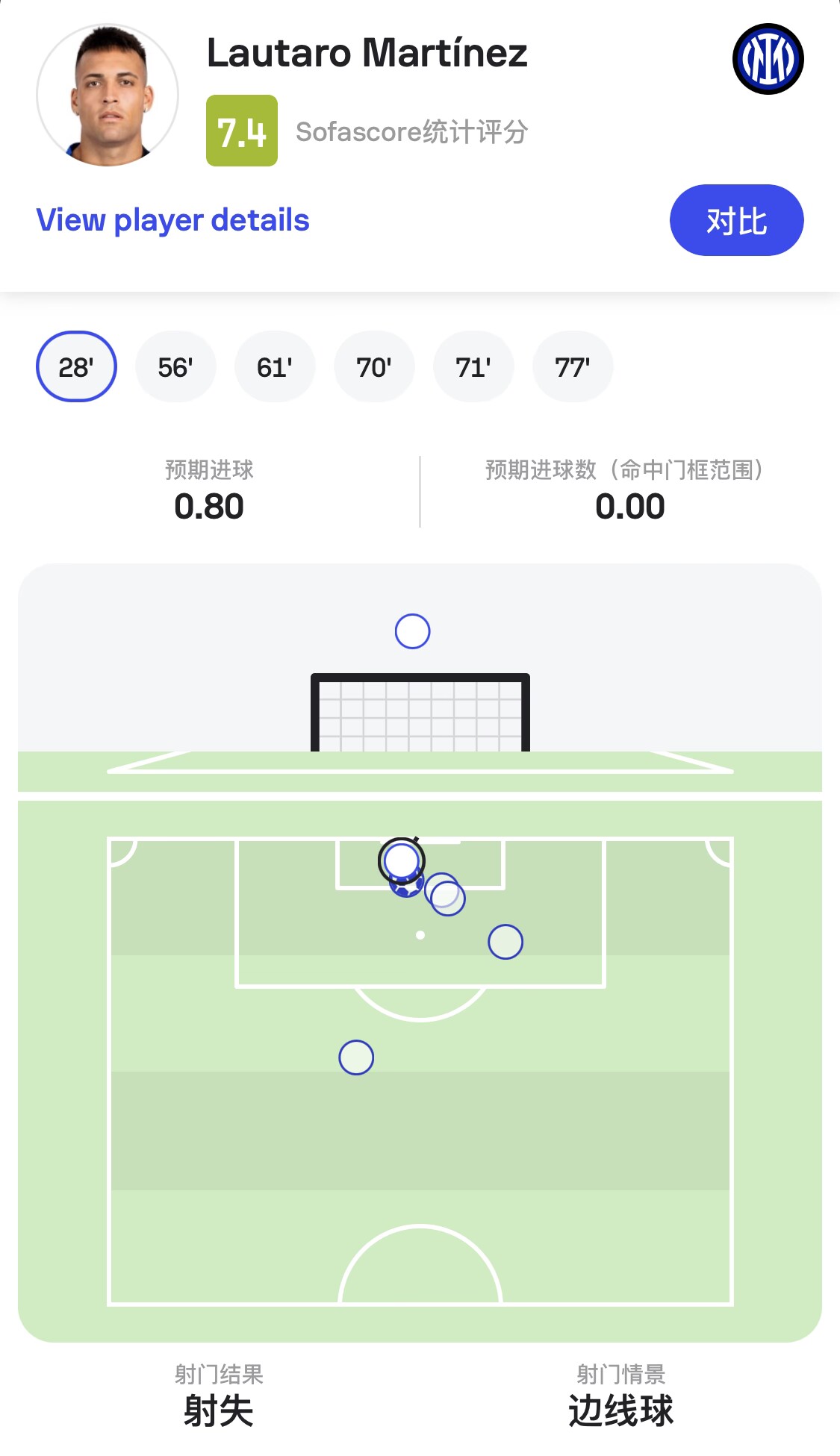840x1456 pixels.
Task: Click the goal net graphic
Action: (420, 715)
